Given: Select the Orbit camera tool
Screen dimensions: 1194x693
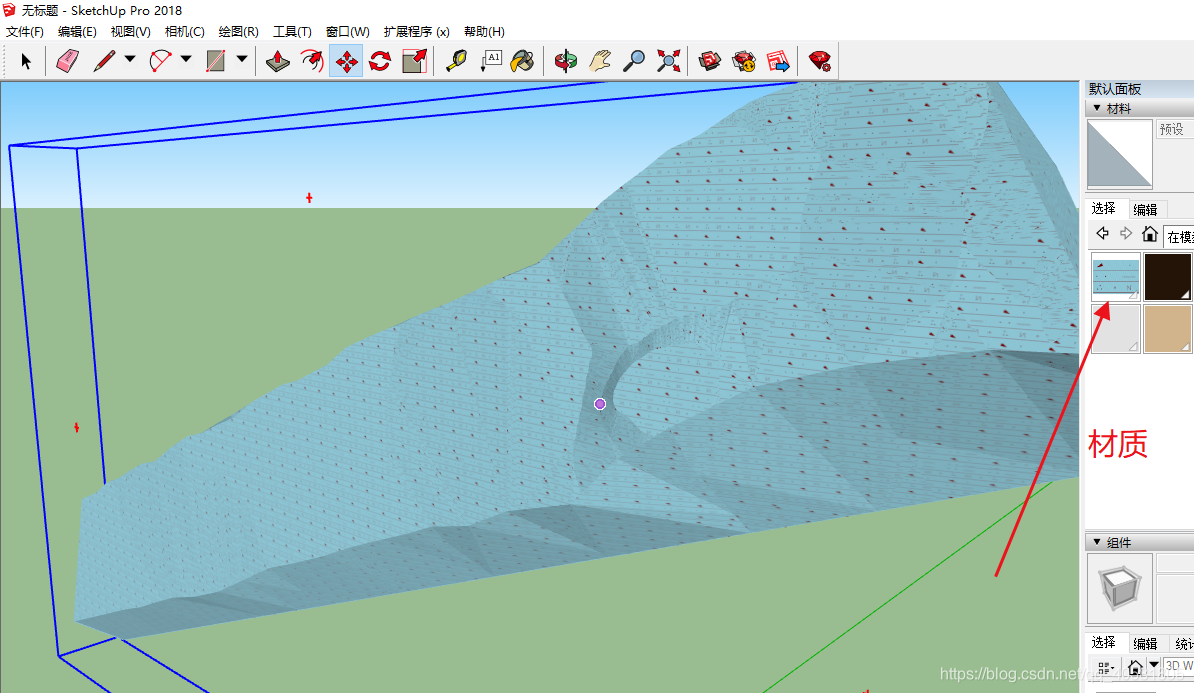Looking at the screenshot, I should [x=566, y=61].
